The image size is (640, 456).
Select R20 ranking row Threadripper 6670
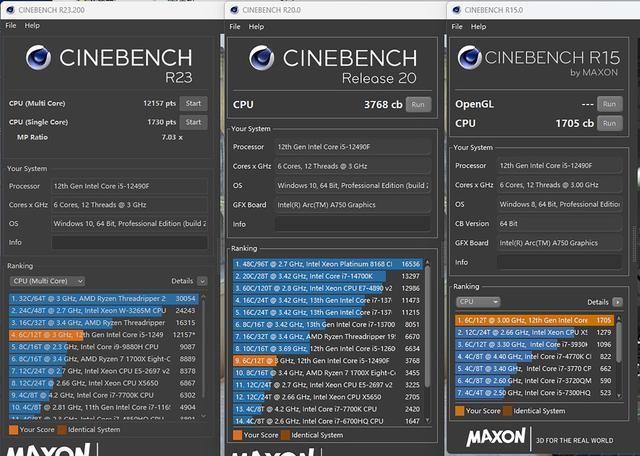(x=328, y=337)
